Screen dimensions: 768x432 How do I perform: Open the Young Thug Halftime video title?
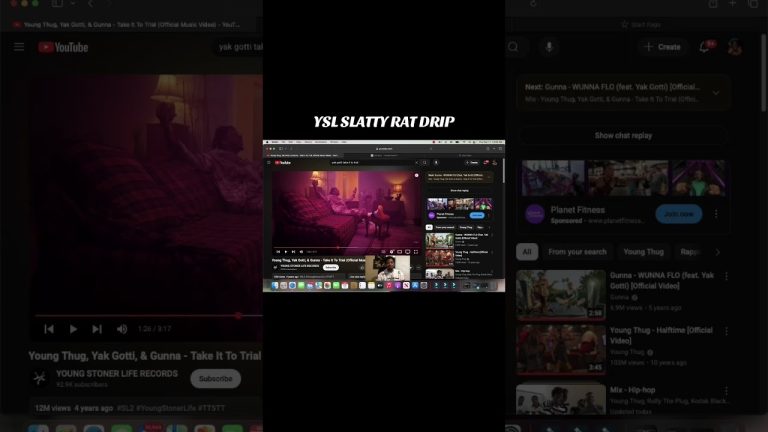[661, 336]
